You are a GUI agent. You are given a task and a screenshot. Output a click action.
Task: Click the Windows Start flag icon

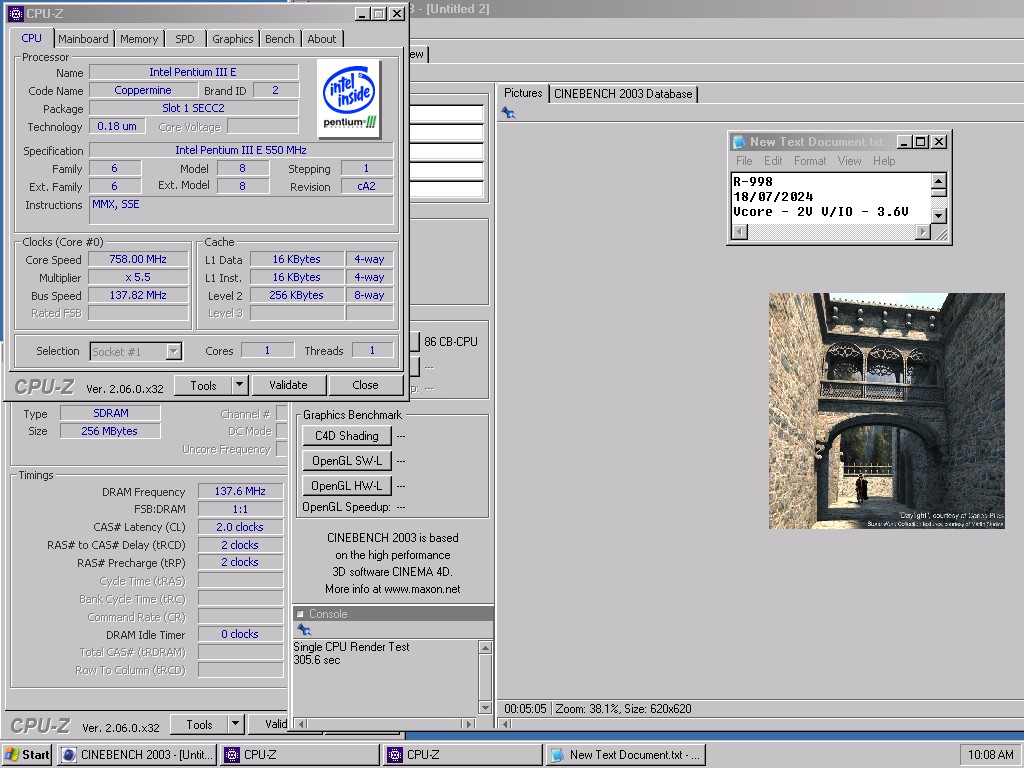(x=12, y=754)
